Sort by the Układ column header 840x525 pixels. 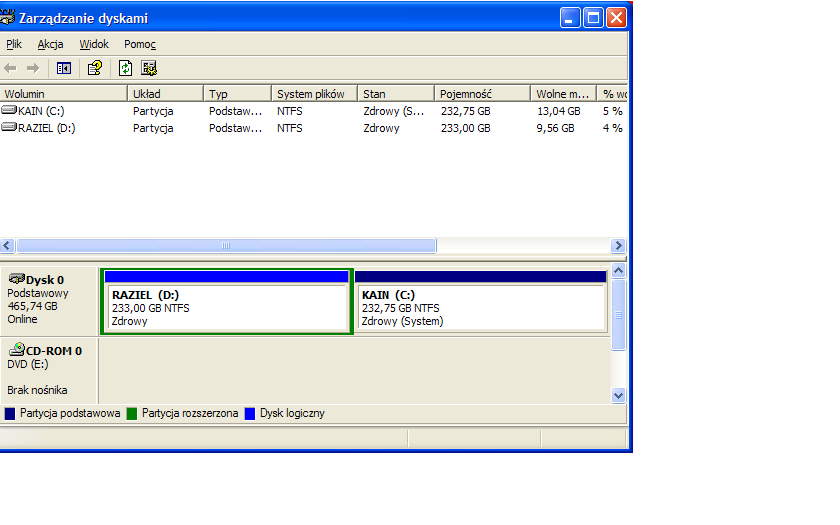pyautogui.click(x=166, y=94)
